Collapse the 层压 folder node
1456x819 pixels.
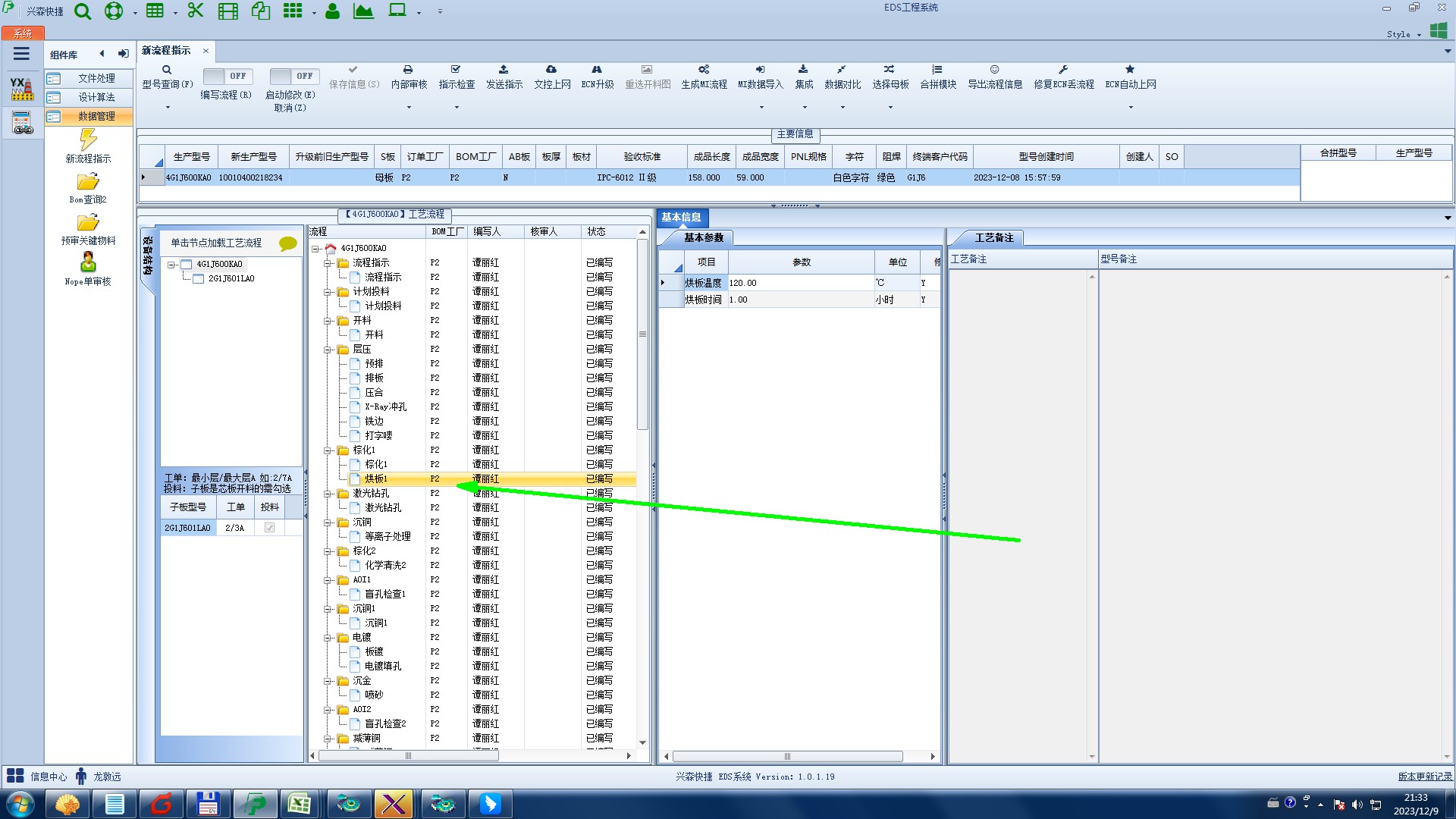328,350
